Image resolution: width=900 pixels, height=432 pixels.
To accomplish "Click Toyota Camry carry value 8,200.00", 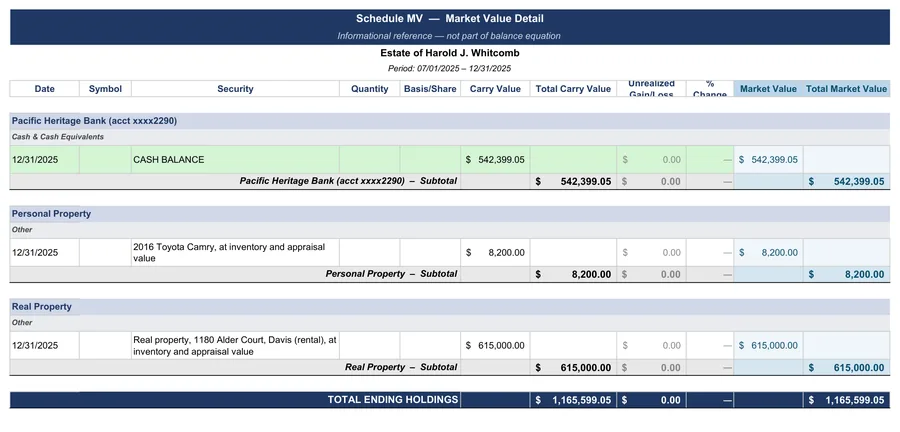I will [x=495, y=252].
